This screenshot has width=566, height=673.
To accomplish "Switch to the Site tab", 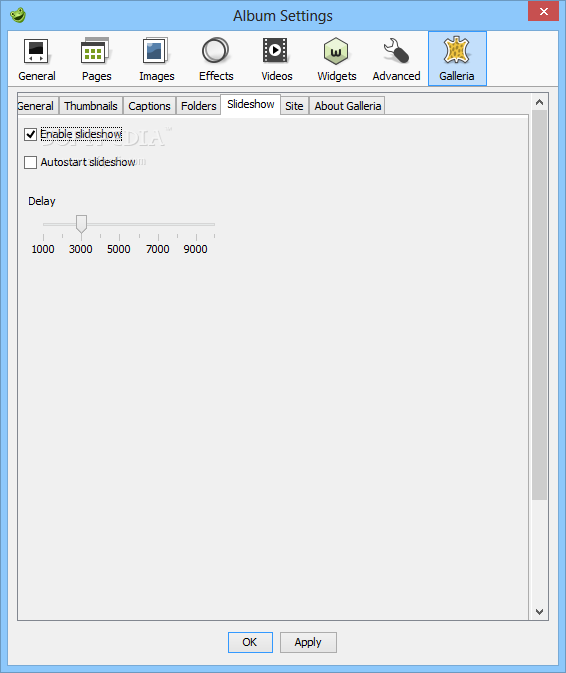I will coord(294,106).
